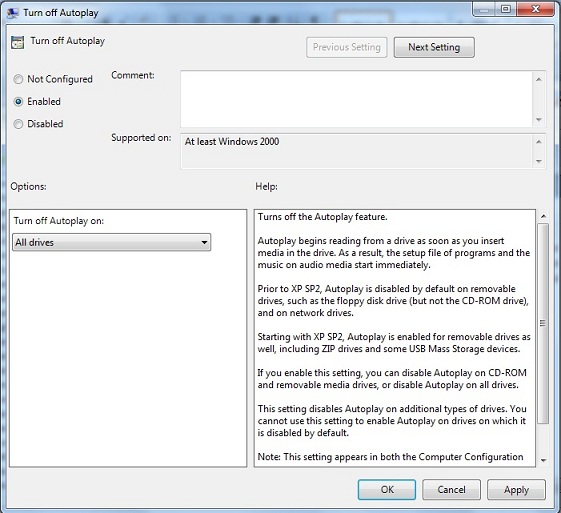Click the 'Comment:' label
This screenshot has height=513, width=561.
pyautogui.click(x=133, y=75)
